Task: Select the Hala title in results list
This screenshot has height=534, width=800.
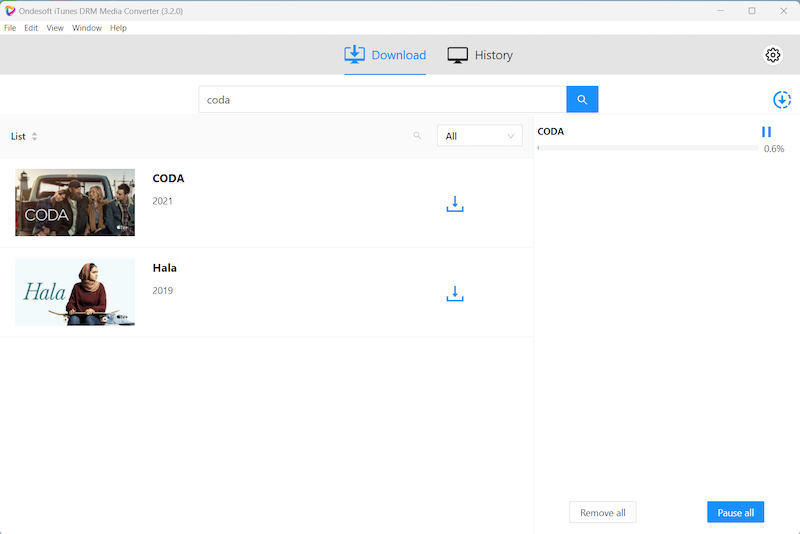Action: 164,268
